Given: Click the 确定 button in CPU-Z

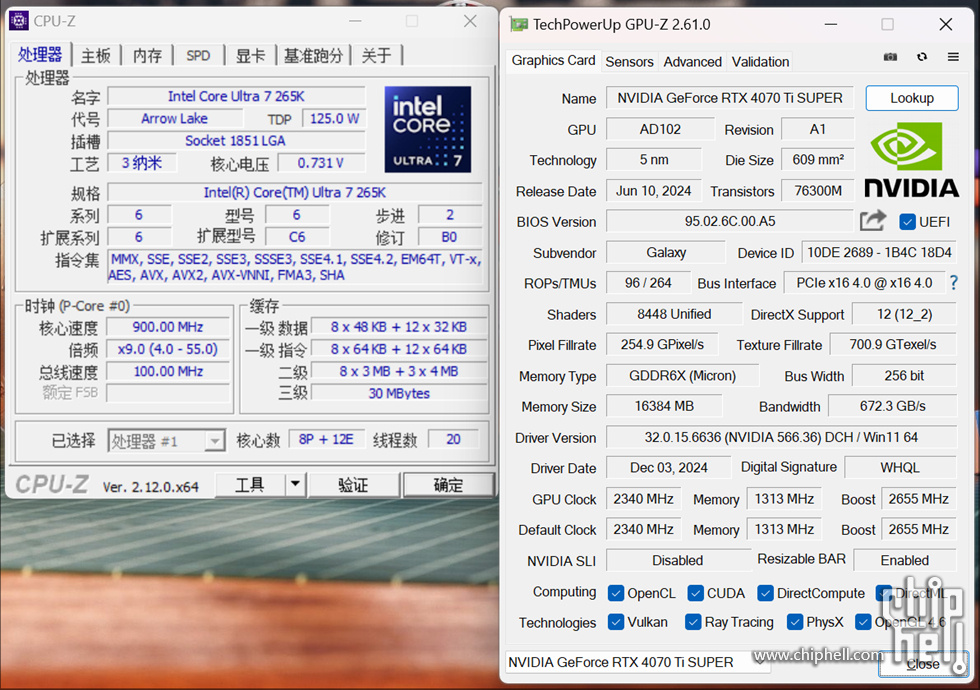Looking at the screenshot, I should pos(448,484).
